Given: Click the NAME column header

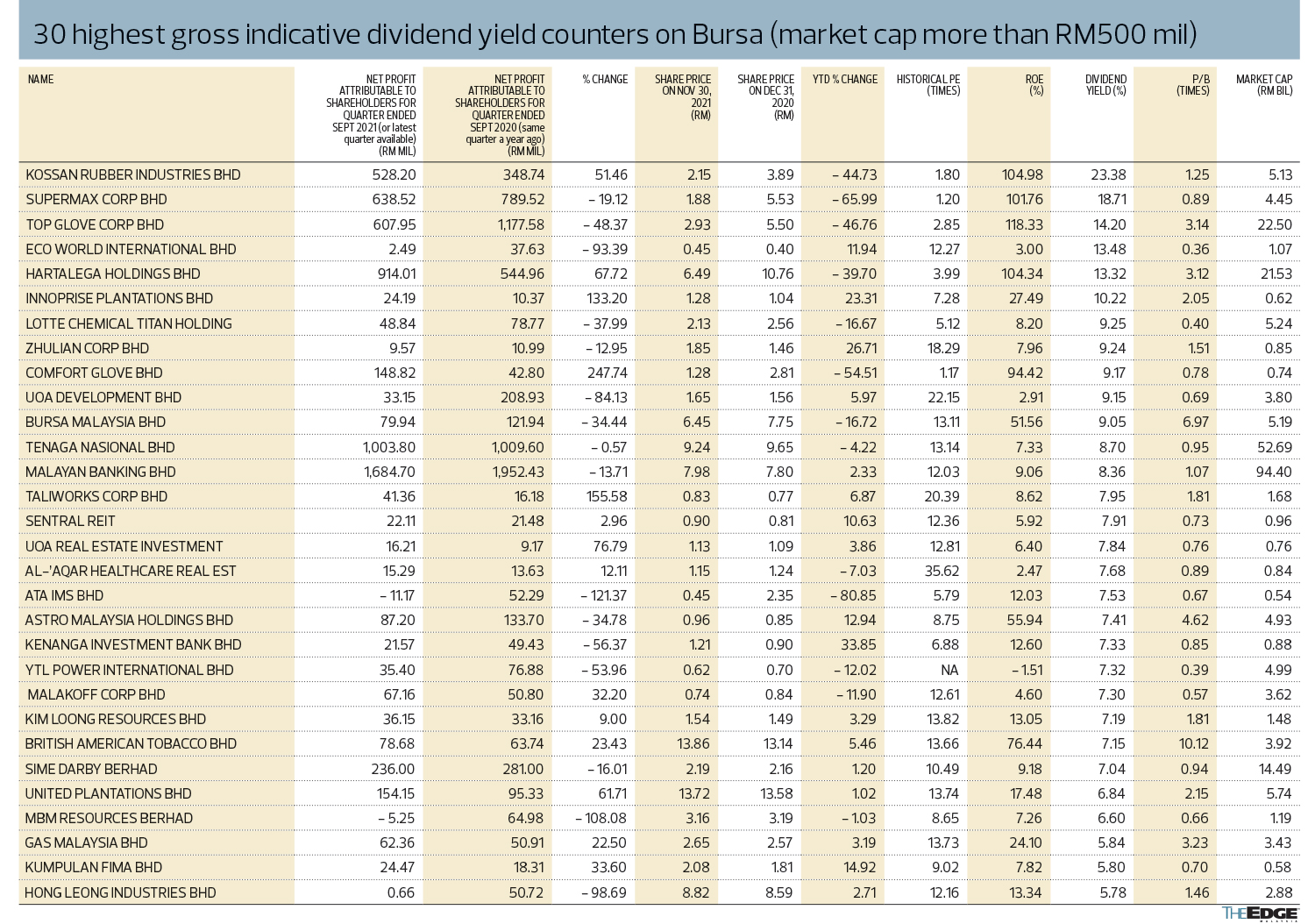Looking at the screenshot, I should tap(40, 80).
